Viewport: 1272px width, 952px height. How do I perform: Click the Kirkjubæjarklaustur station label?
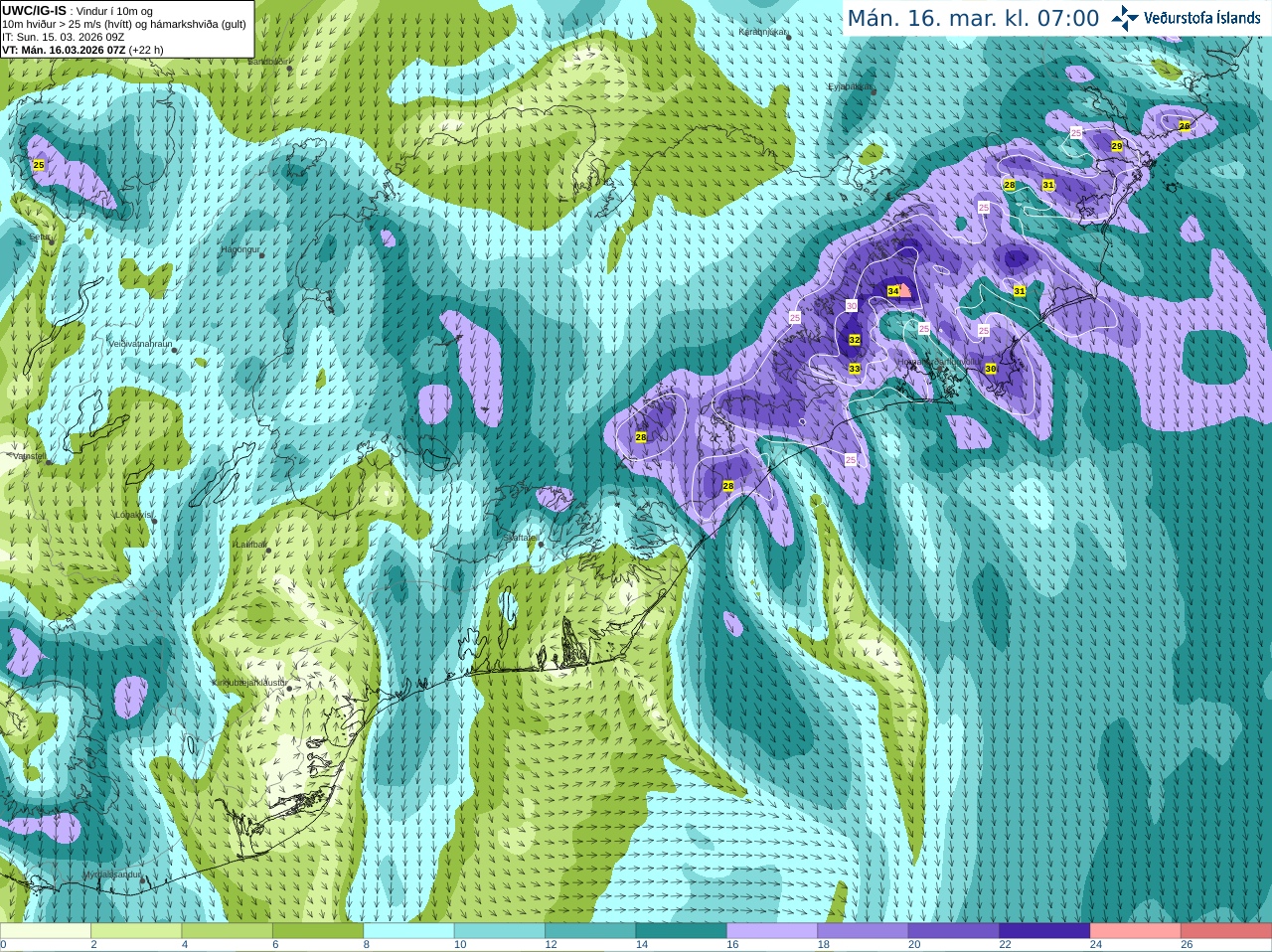coord(250,683)
